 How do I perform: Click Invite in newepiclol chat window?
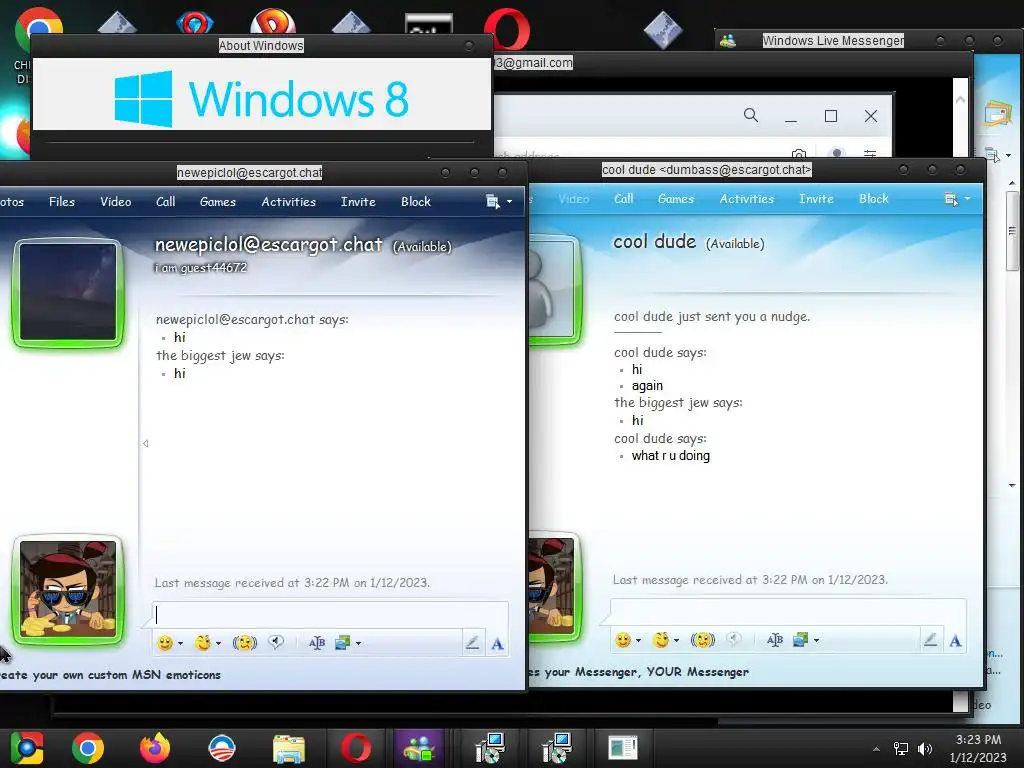point(358,202)
